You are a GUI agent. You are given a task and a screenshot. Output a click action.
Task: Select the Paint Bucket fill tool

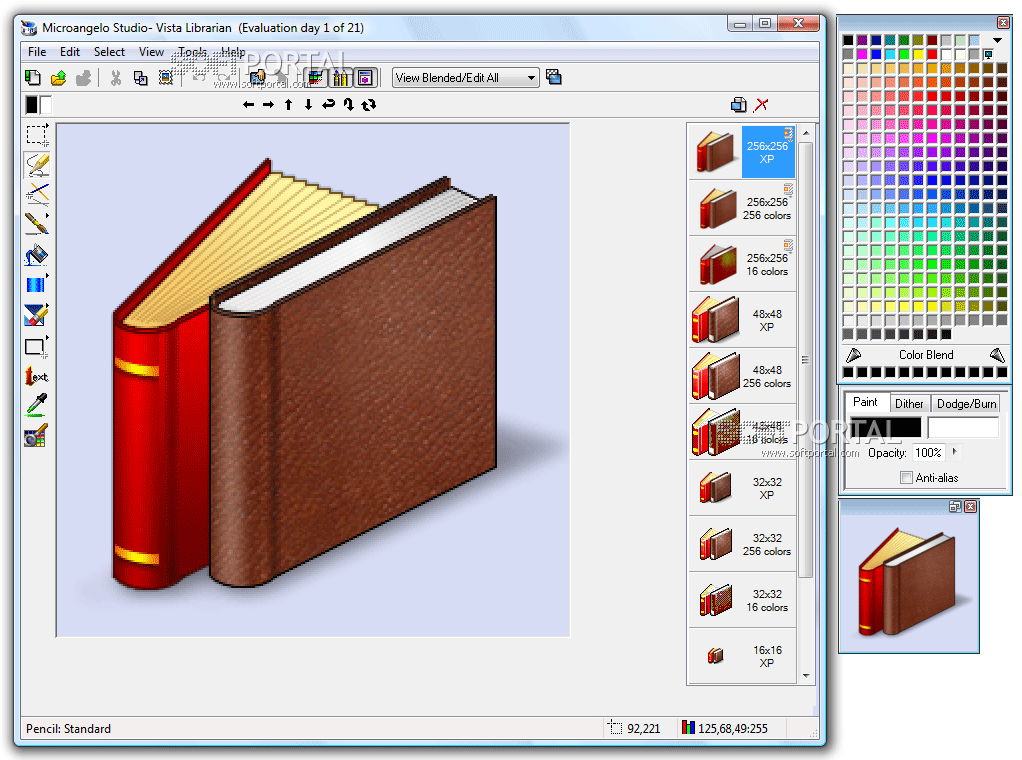pos(36,255)
